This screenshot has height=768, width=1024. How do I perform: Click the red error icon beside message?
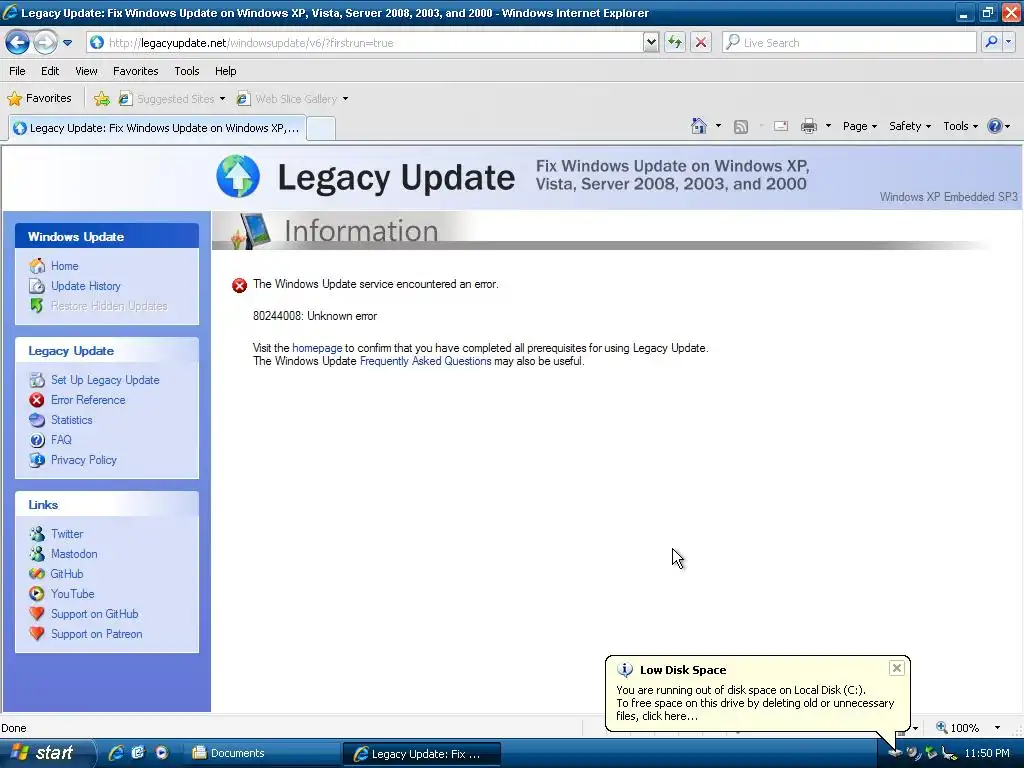[240, 285]
